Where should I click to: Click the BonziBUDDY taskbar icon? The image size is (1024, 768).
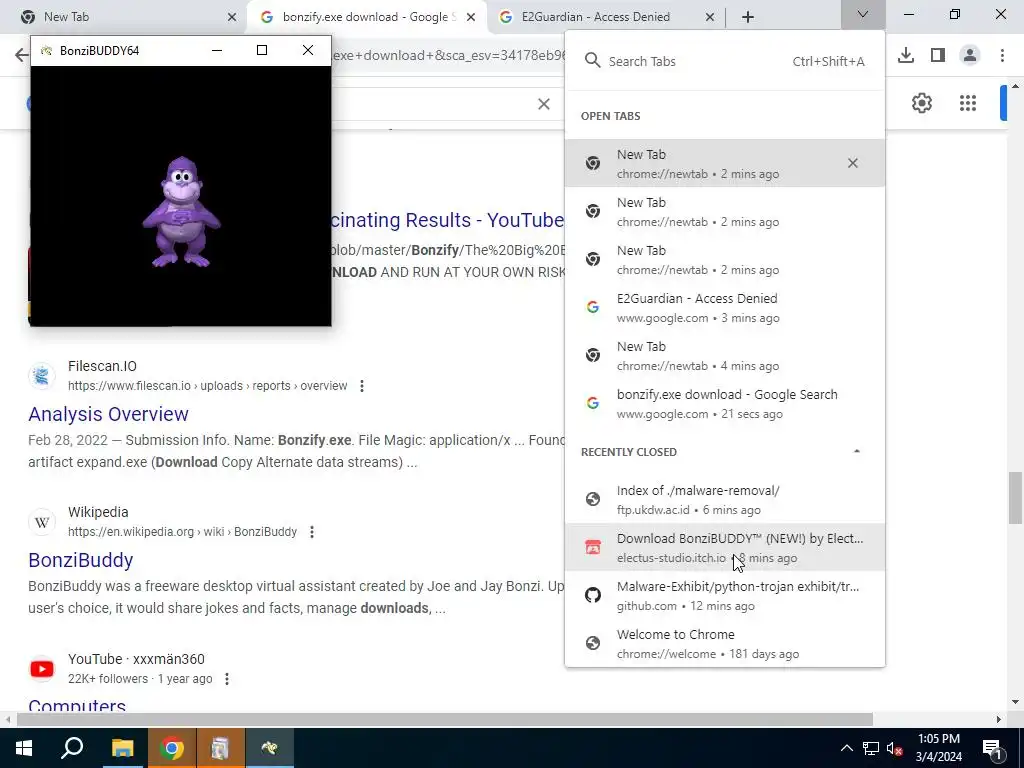pyautogui.click(x=269, y=748)
